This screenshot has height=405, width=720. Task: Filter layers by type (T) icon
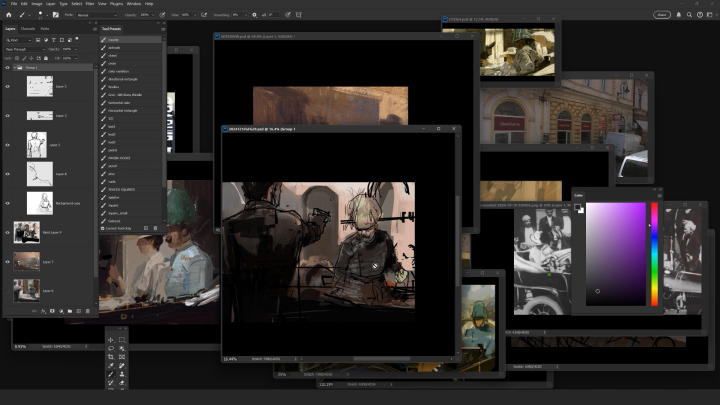[54, 40]
